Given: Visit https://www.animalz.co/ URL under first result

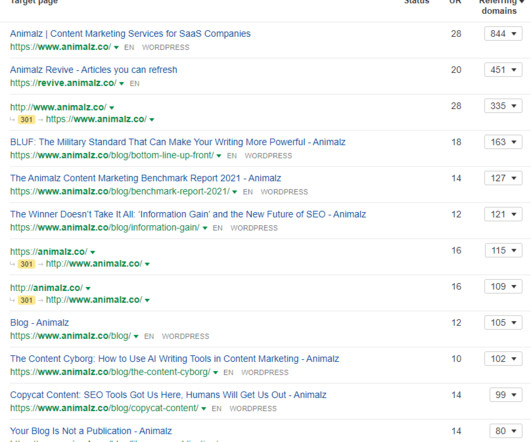Looking at the screenshot, I should (x=60, y=47).
